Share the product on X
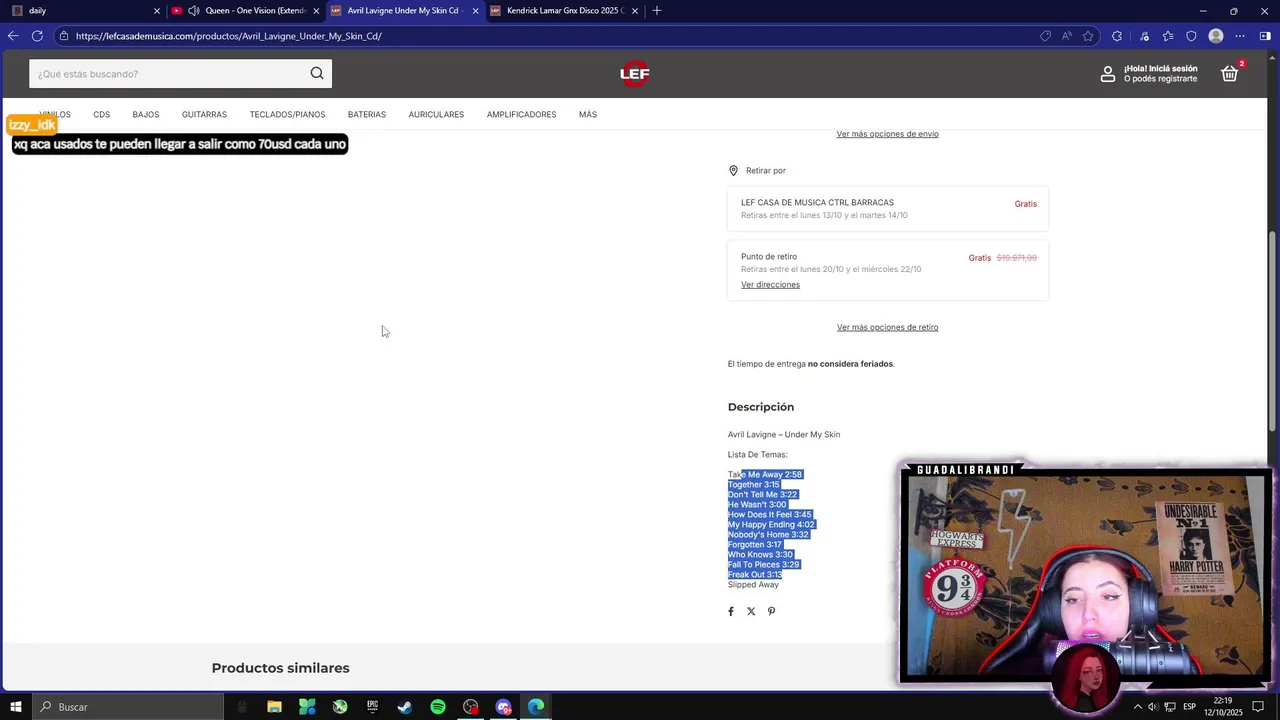The height and width of the screenshot is (720, 1280). [751, 611]
